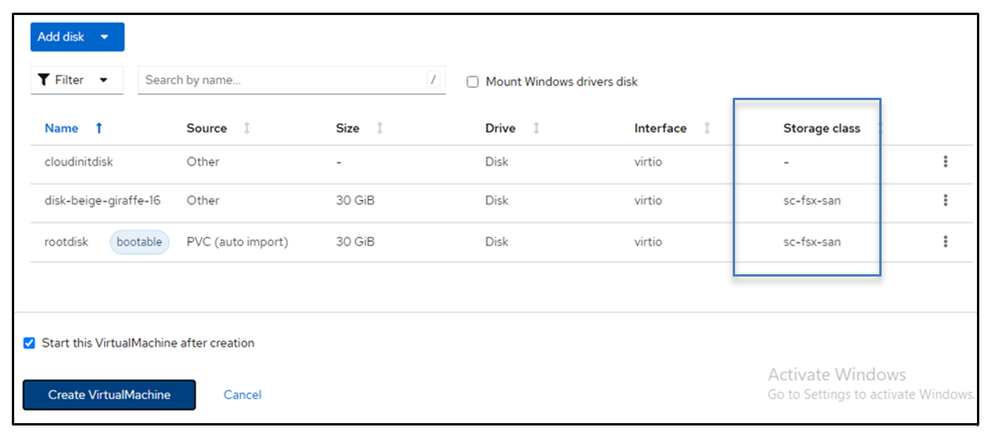Click the bootable label badge
Image resolution: width=999 pixels, height=435 pixels.
pos(139,242)
